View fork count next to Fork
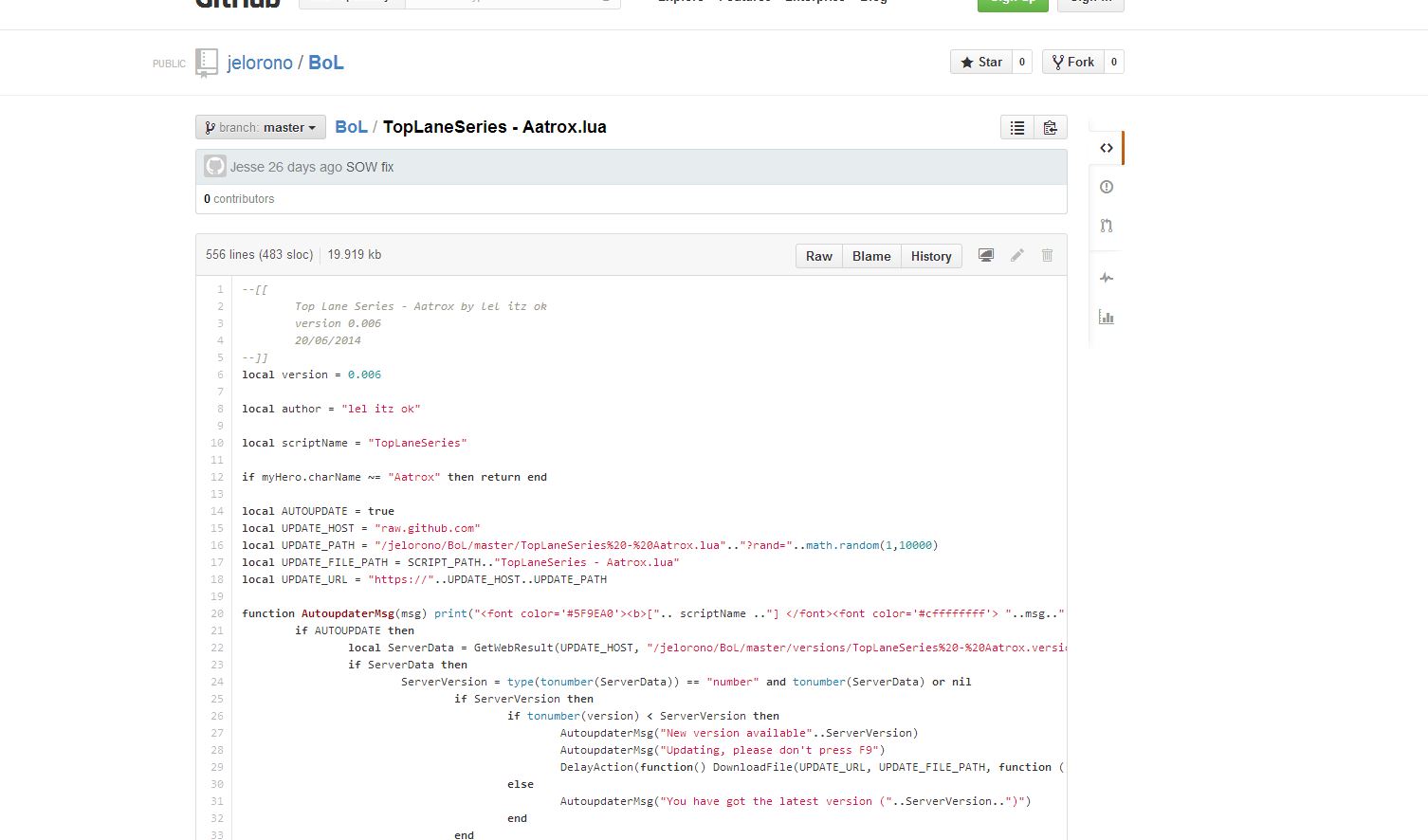Image resolution: width=1428 pixels, height=840 pixels. click(1114, 62)
